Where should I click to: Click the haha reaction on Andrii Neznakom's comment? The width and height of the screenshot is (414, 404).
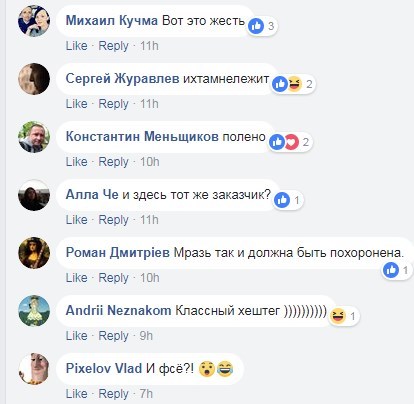[337, 316]
